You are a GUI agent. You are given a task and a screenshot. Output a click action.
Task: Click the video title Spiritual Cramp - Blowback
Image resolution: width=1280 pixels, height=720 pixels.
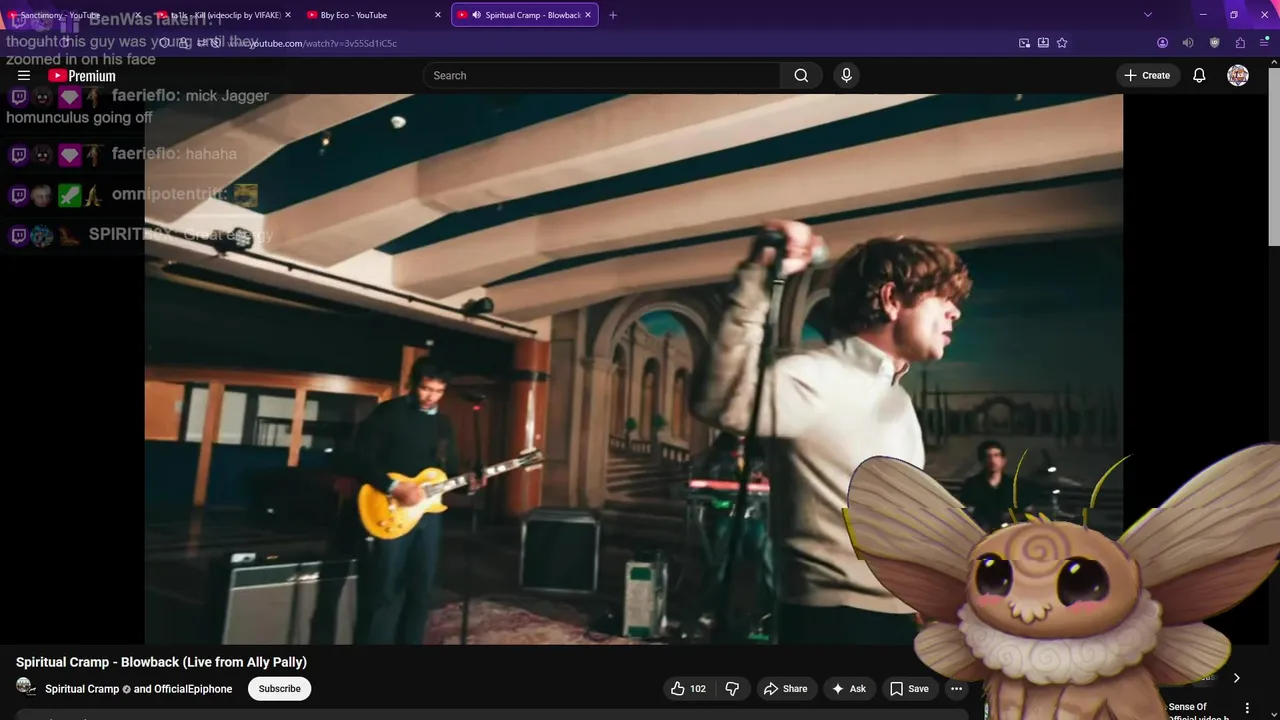click(161, 662)
